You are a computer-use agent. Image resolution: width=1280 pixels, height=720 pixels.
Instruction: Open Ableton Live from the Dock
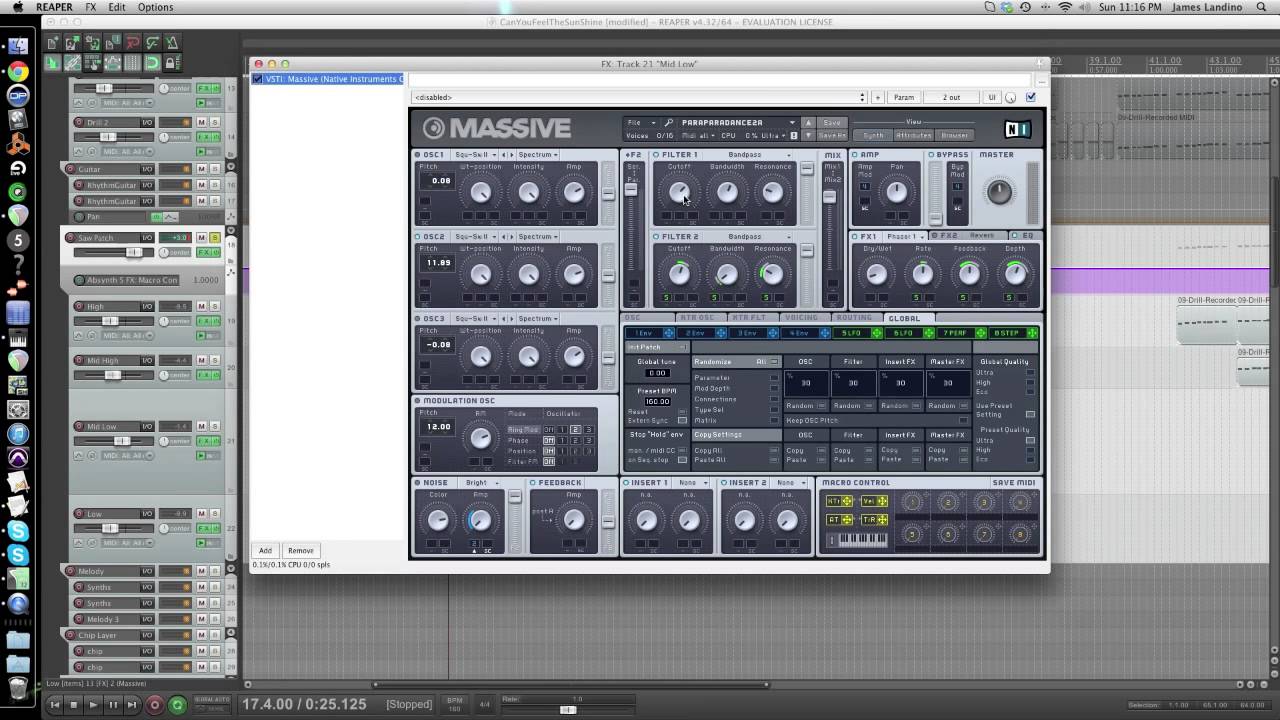17,167
